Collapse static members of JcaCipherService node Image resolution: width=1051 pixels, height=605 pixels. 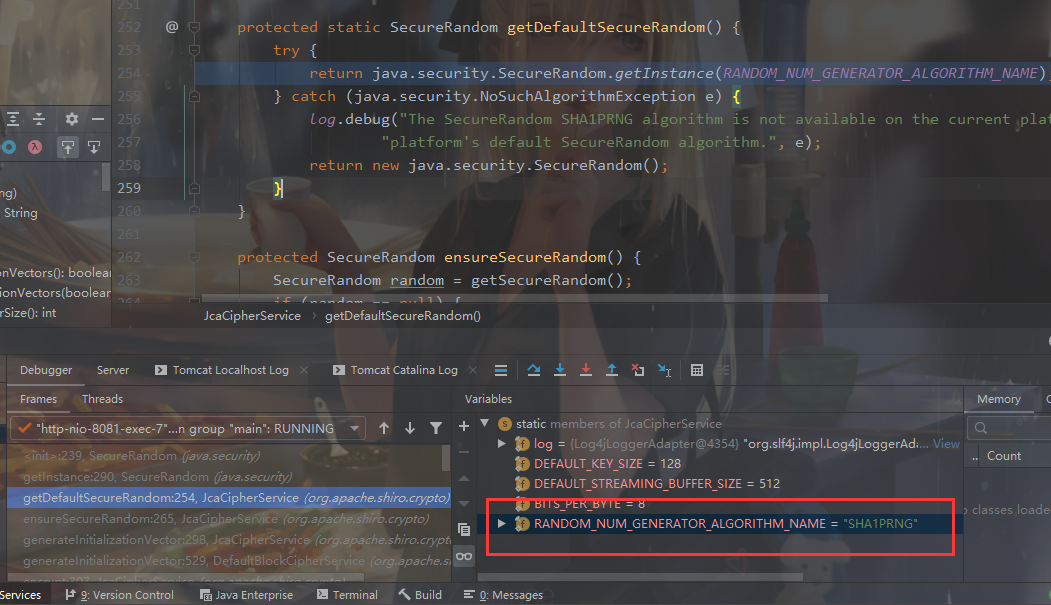485,423
